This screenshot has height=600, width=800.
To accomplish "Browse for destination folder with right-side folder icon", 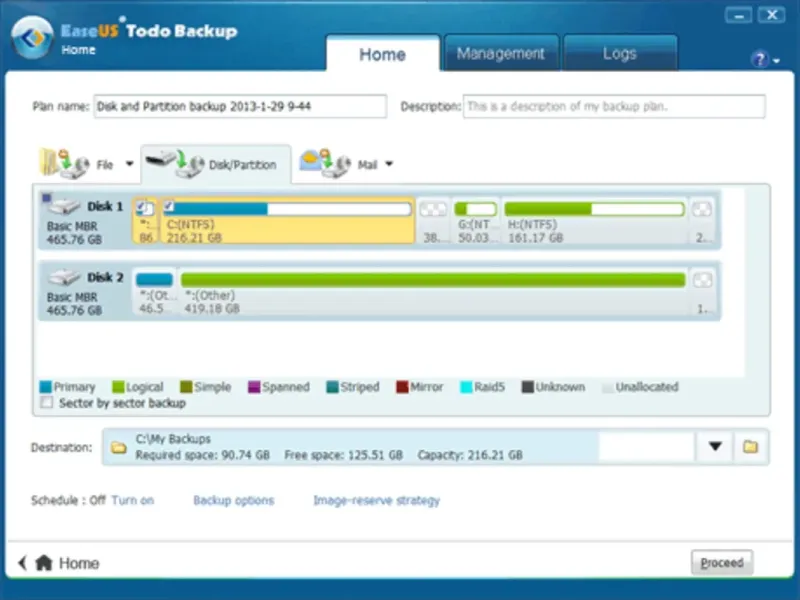I will click(x=750, y=447).
